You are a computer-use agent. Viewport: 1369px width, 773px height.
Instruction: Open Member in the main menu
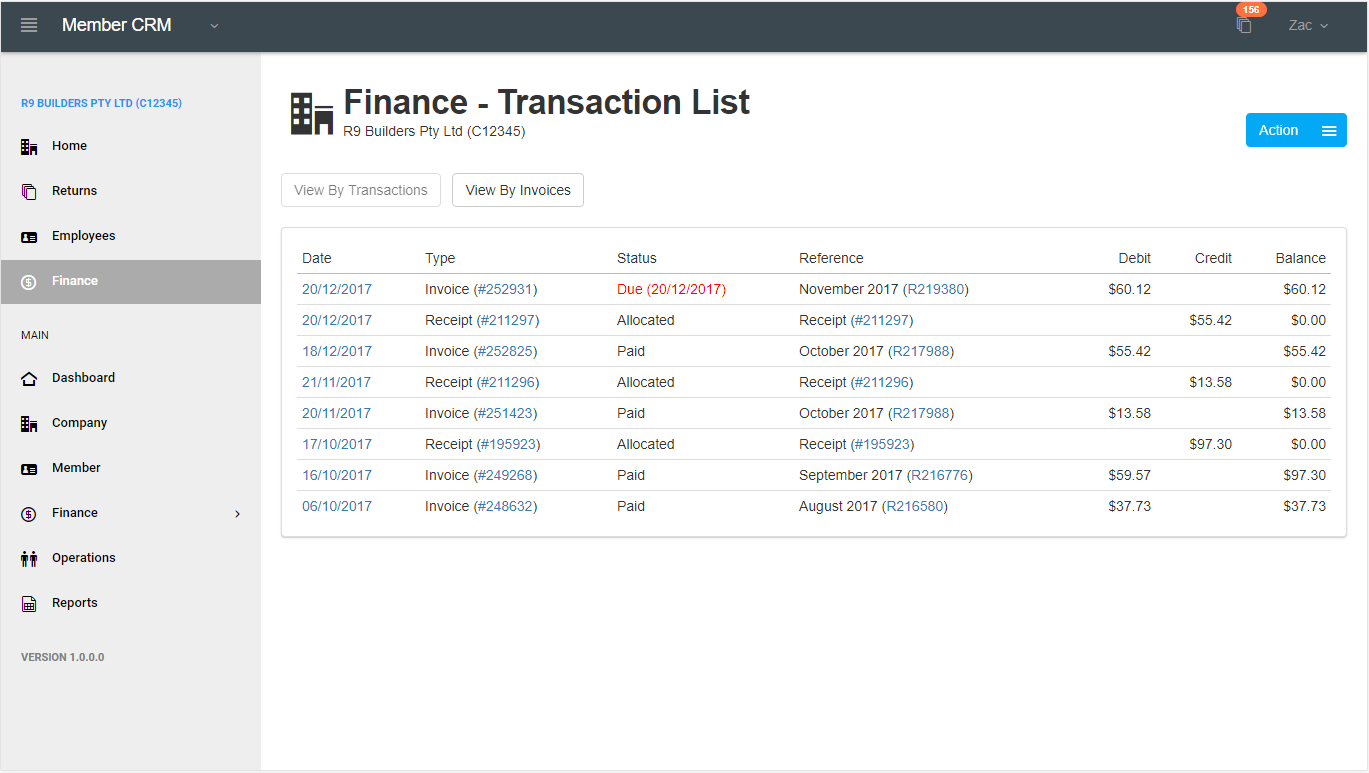130,468
